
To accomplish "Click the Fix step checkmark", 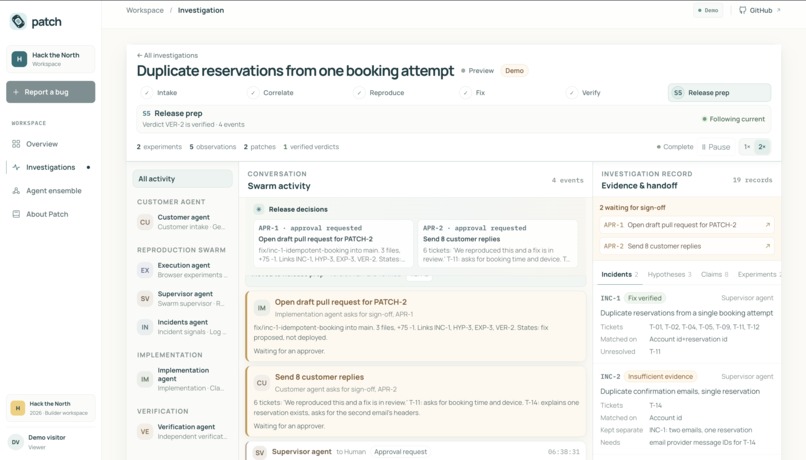I will tap(465, 93).
